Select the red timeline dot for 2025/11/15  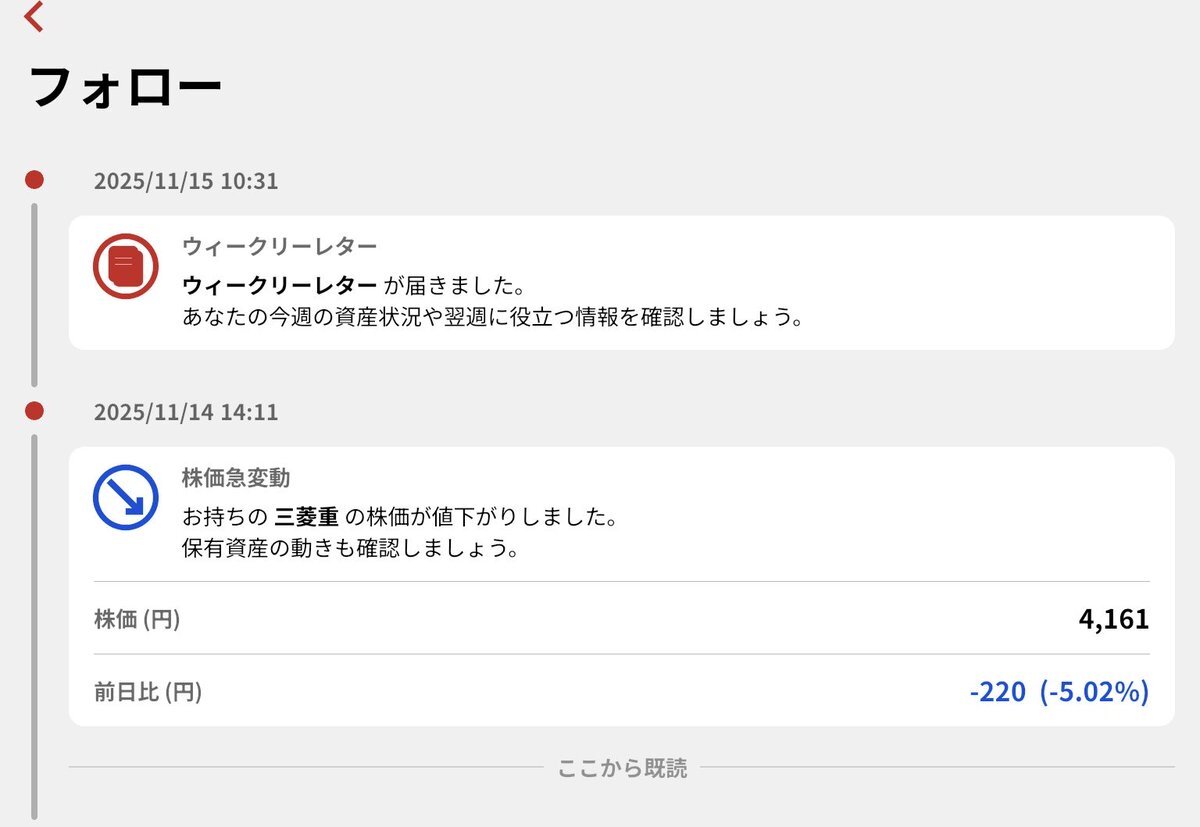tap(34, 180)
